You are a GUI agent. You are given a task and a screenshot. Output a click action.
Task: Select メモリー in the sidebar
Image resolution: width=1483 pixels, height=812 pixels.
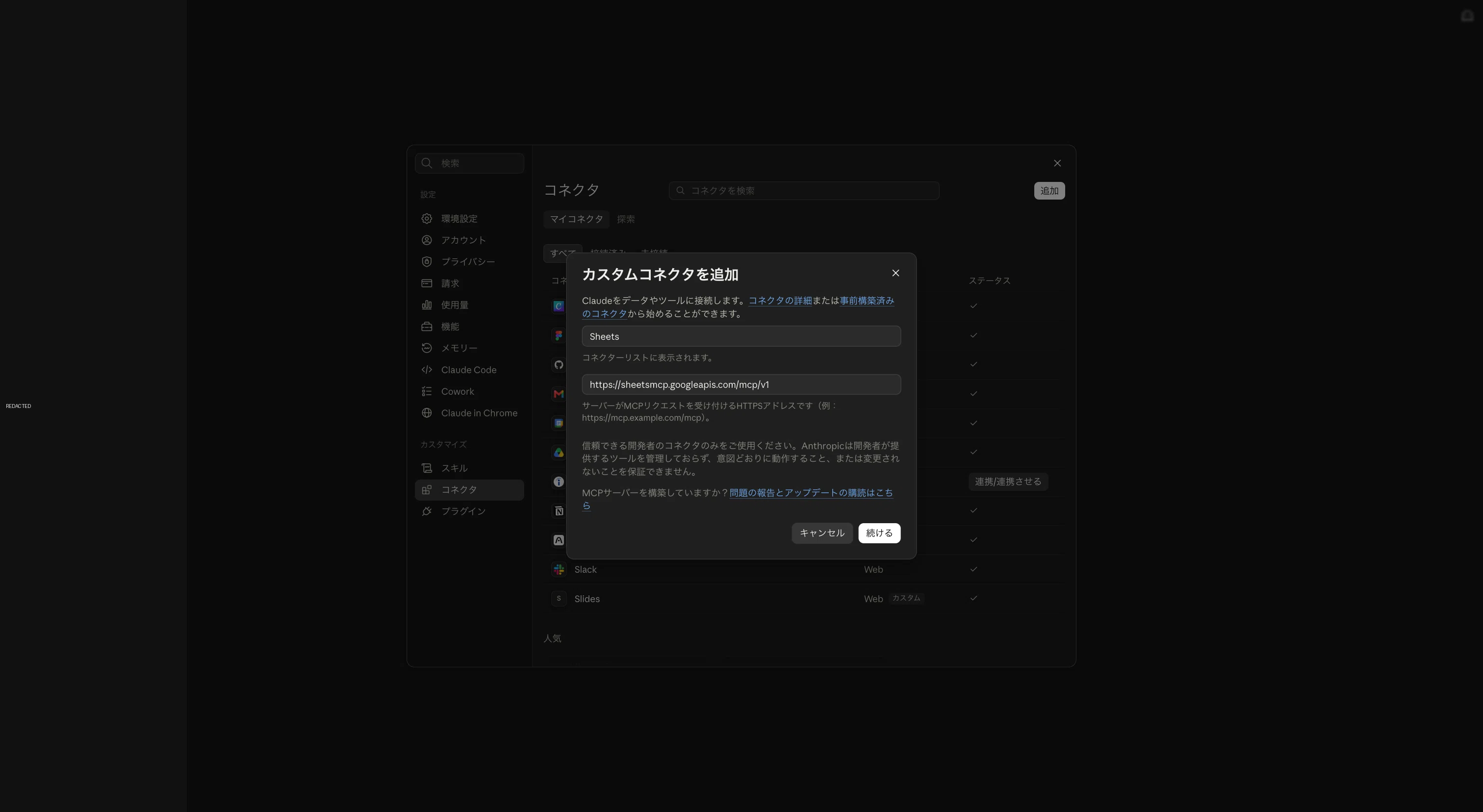tap(469, 348)
